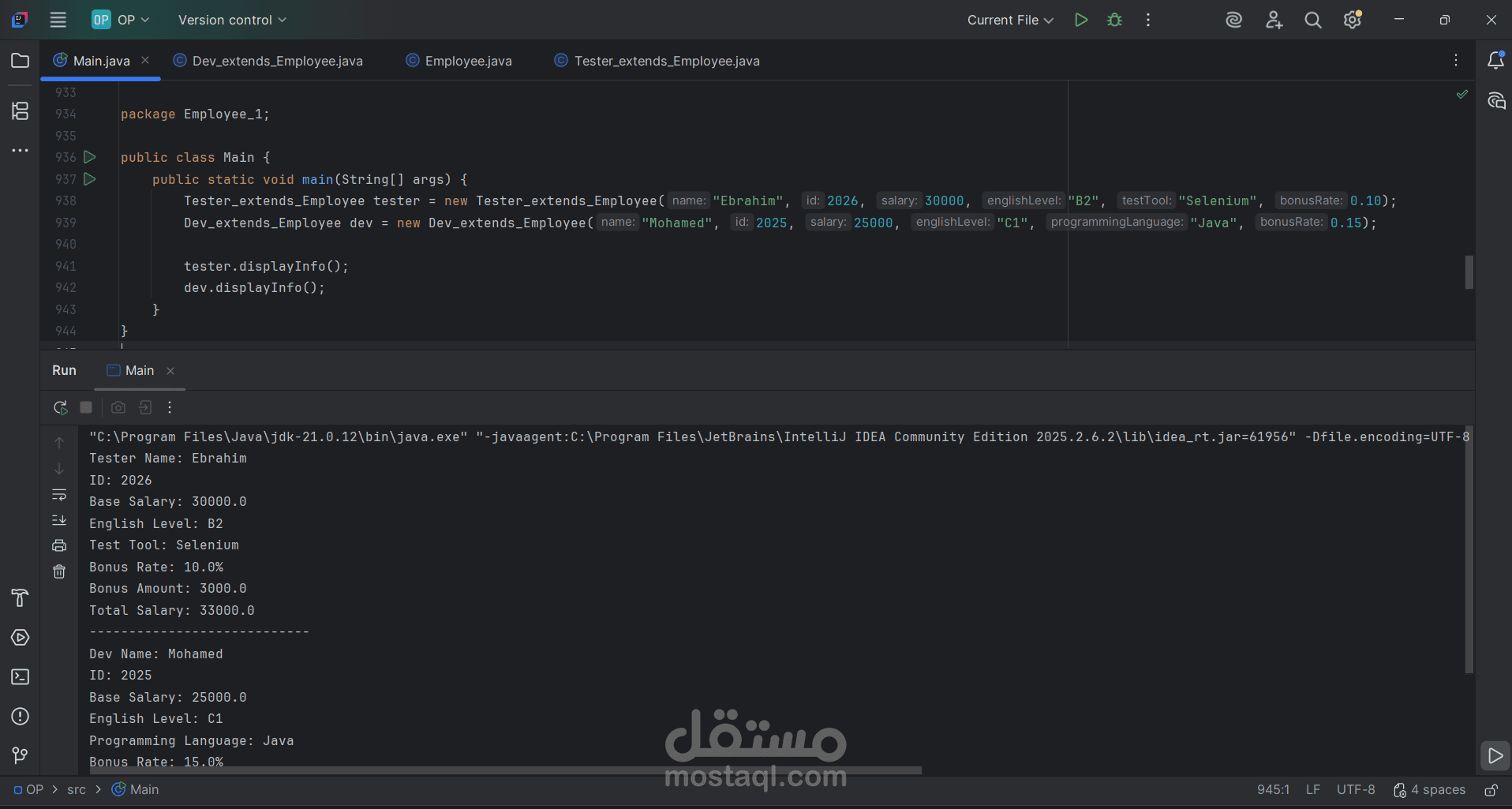Print the console output
Screen dimensions: 1512x809
click(x=59, y=545)
